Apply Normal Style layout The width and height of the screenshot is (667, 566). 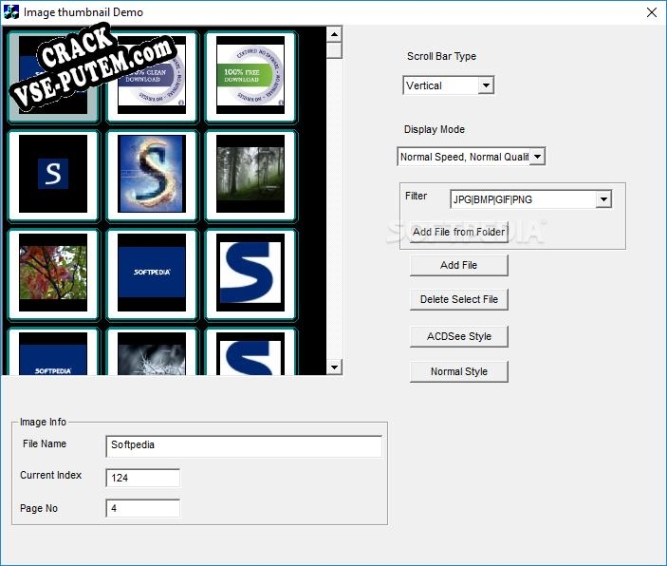coord(459,372)
